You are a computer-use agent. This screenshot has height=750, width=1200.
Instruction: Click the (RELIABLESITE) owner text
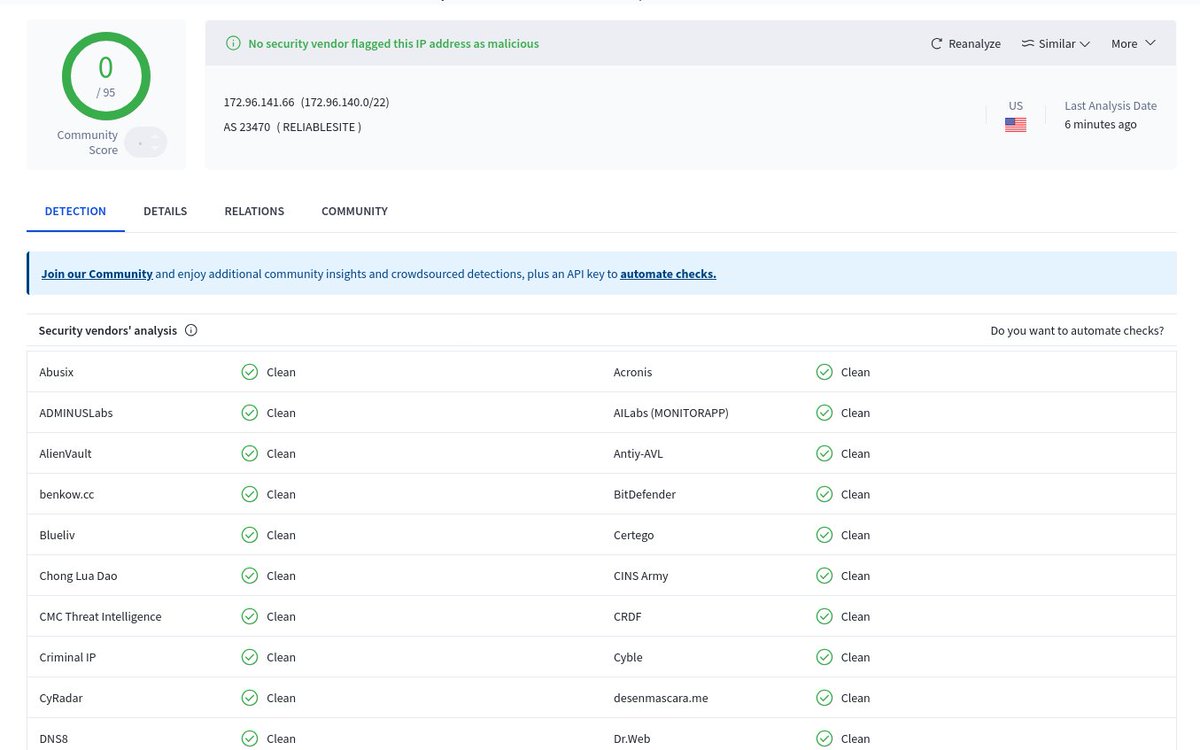[x=319, y=127]
